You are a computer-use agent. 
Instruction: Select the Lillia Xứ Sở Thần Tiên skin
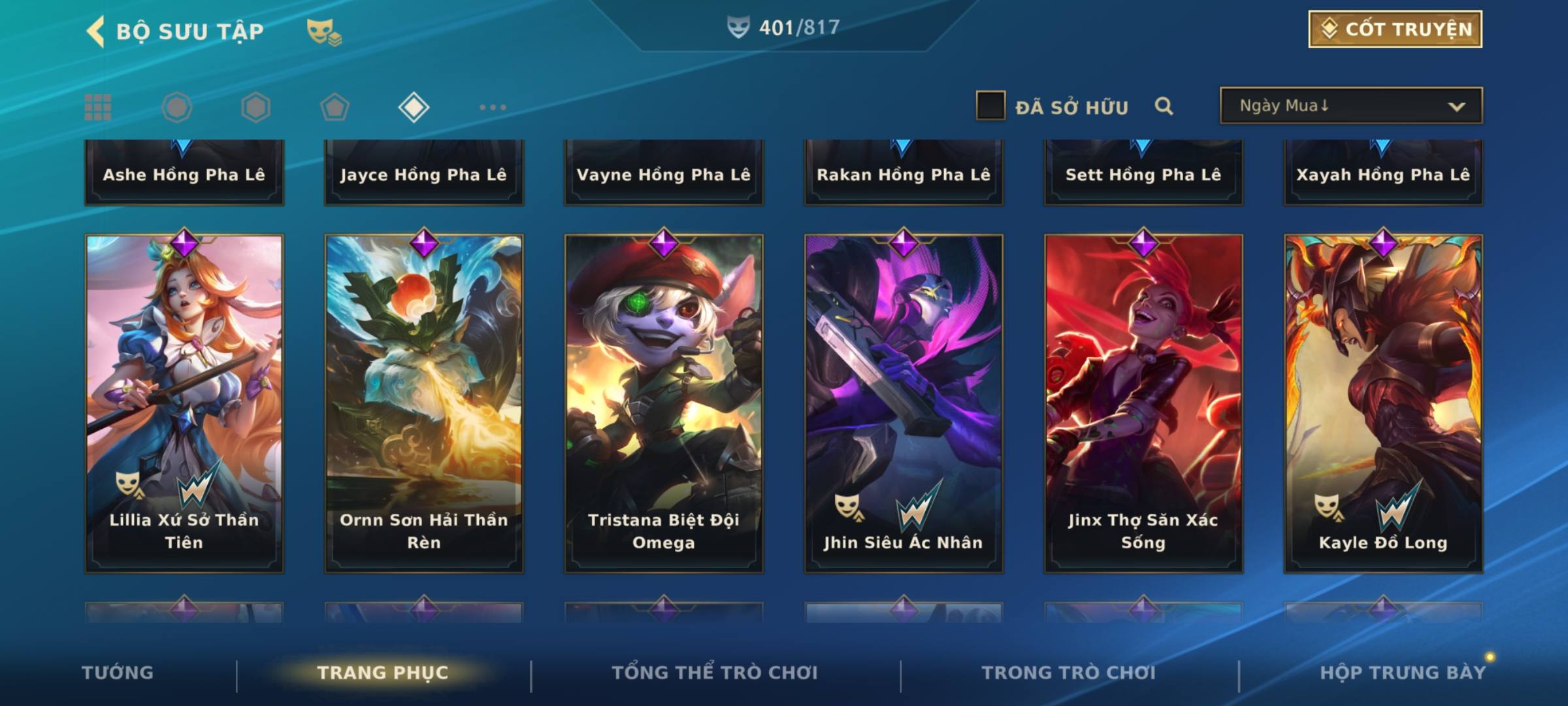tap(184, 403)
